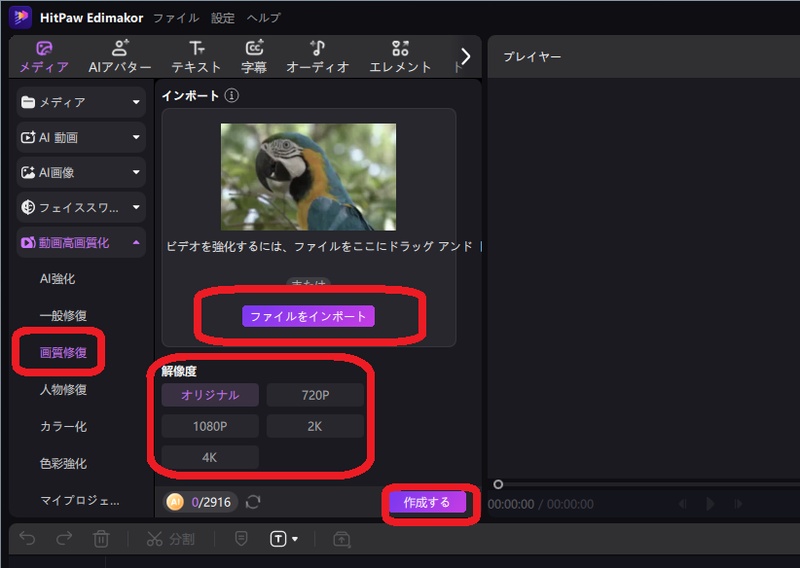Switch to the 字幕 tab
Screen dimensions: 800x568
[254, 57]
